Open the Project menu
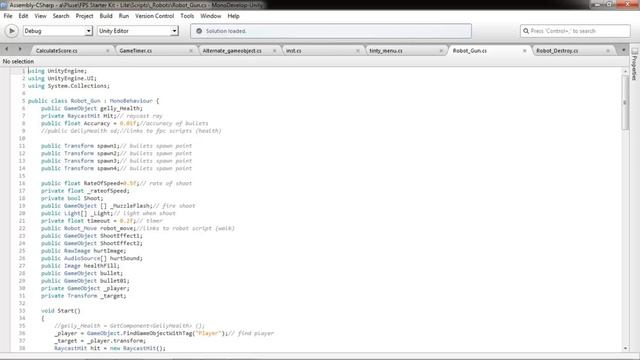640x360 pixels. 84,16
